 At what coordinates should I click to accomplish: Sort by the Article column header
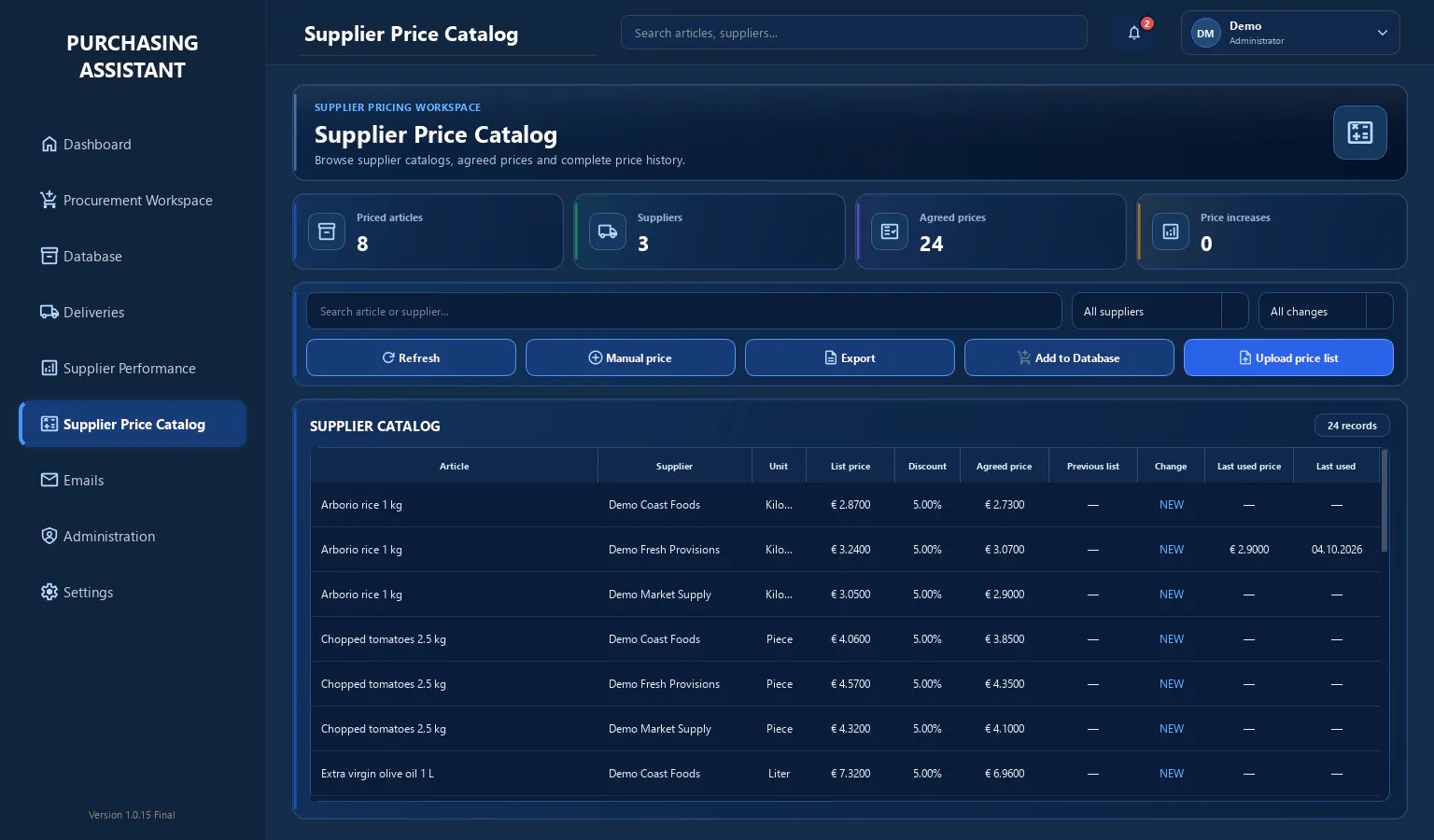455,466
